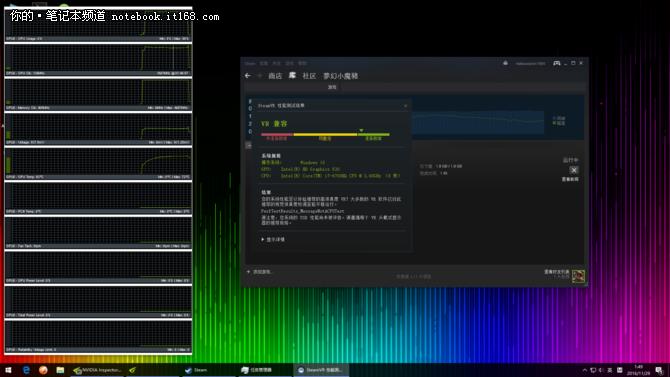Image resolution: width=670 pixels, height=377 pixels.
Task: Click the Fan Tach graph in the monitor
Action: tap(98, 233)
